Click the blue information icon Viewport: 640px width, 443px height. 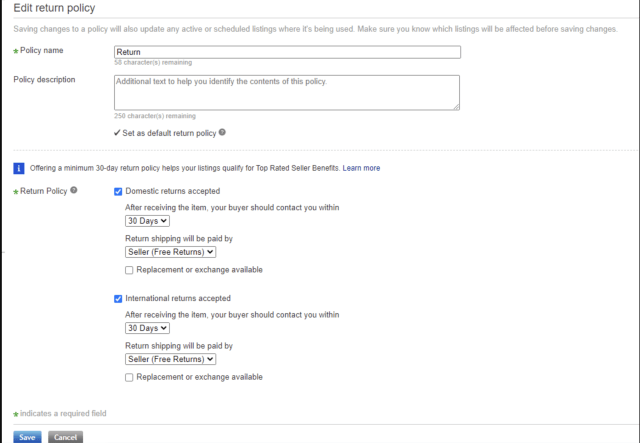click(x=18, y=168)
